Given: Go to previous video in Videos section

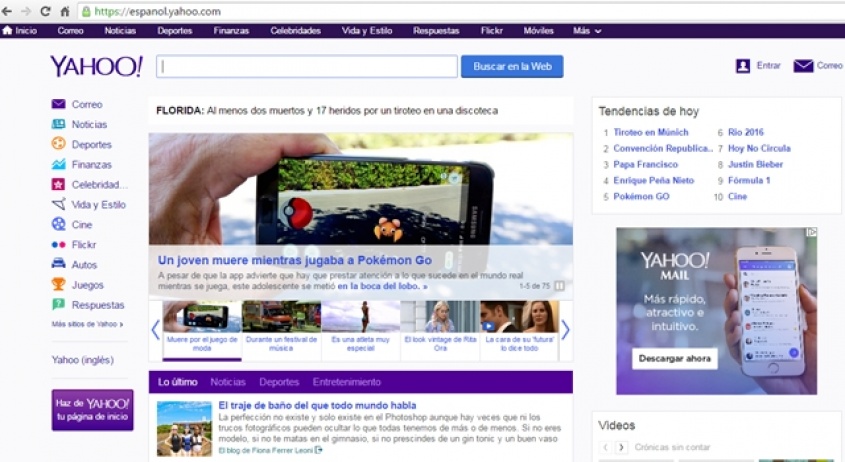Looking at the screenshot, I should click(x=605, y=447).
